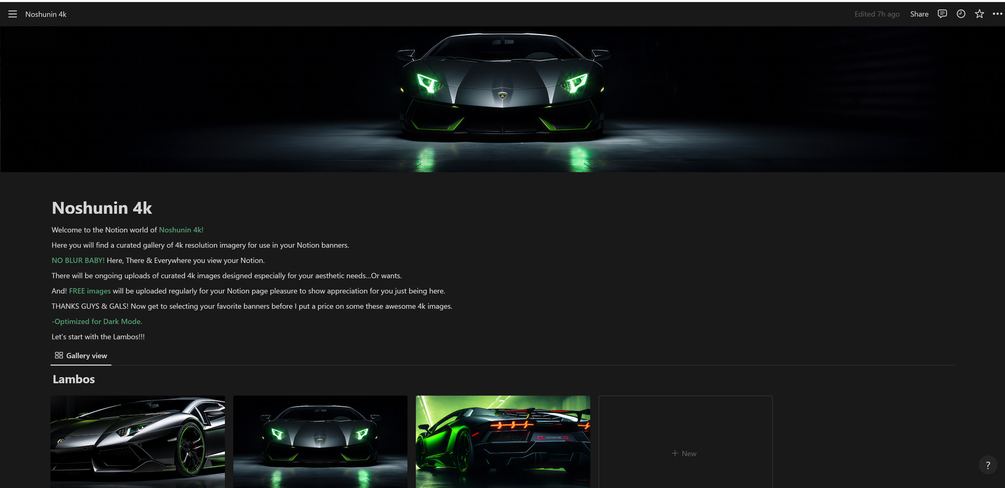Screen dimensions: 1005x488
Task: Click the ongoing uploads paragraph
Action: (x=226, y=276)
